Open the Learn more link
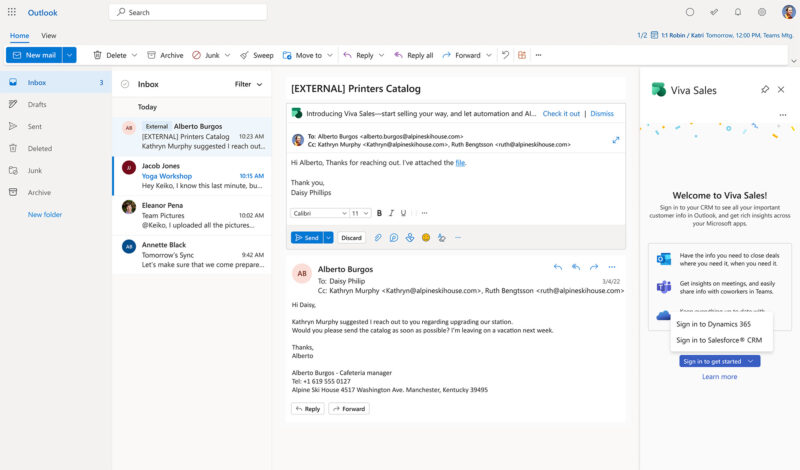The width and height of the screenshot is (800, 470). point(719,377)
